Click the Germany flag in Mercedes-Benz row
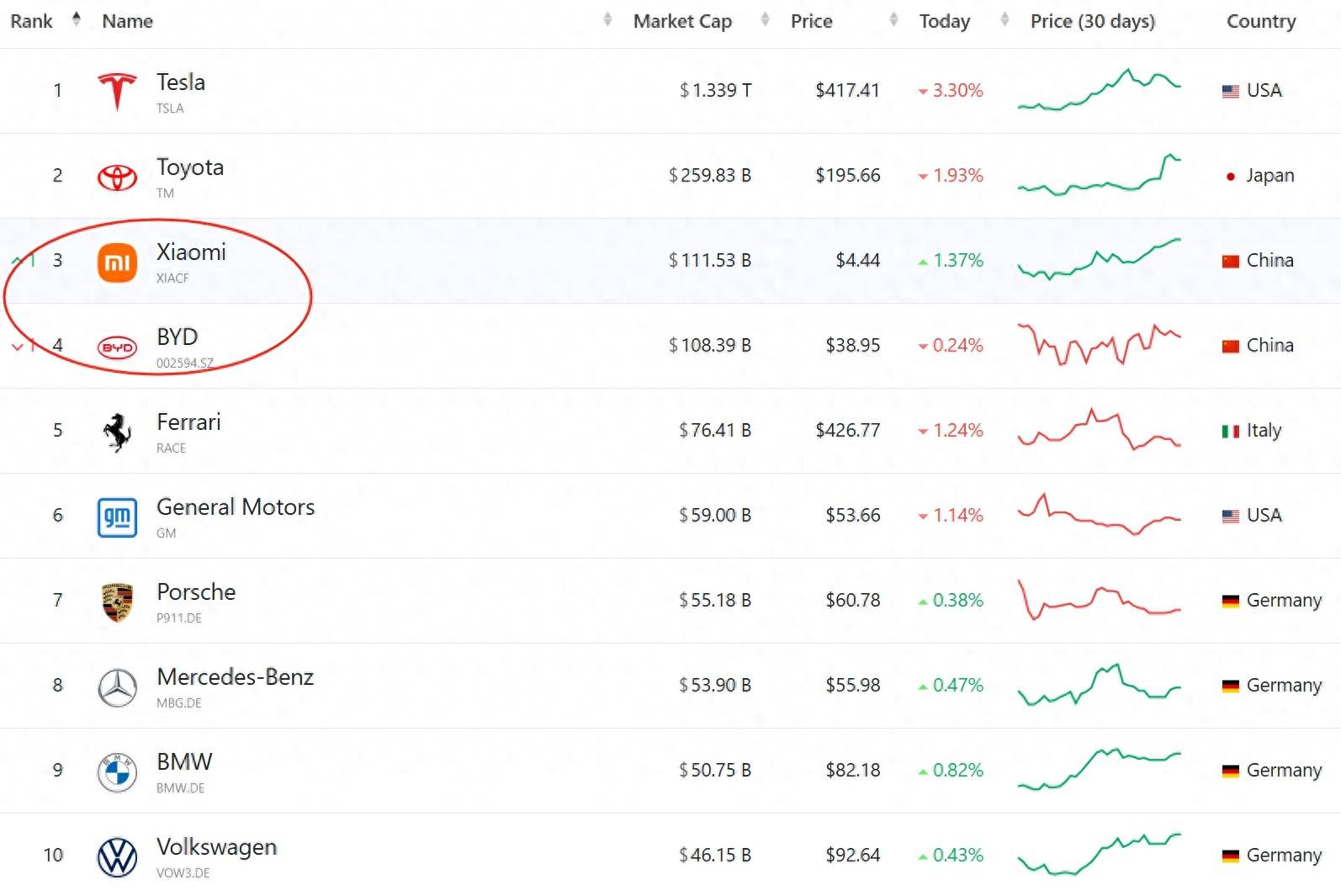 [x=1230, y=686]
